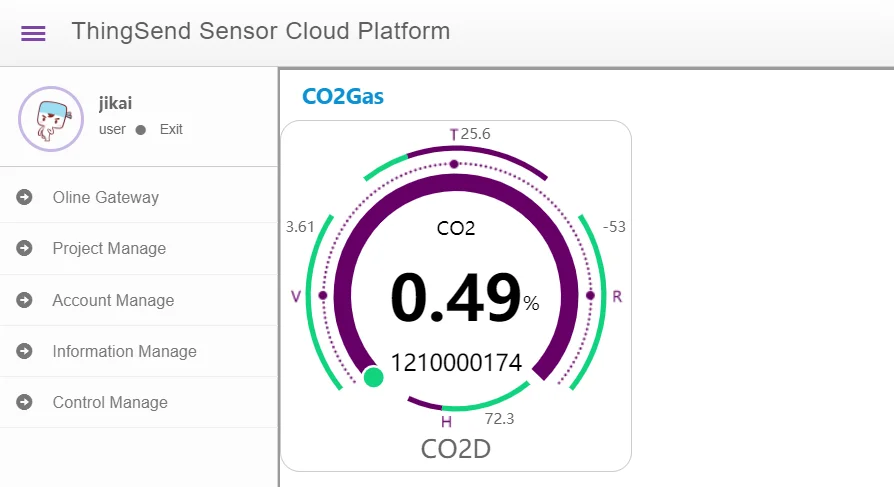894x487 pixels.
Task: Click the arrow icon beside Project Manage
Action: (x=25, y=248)
